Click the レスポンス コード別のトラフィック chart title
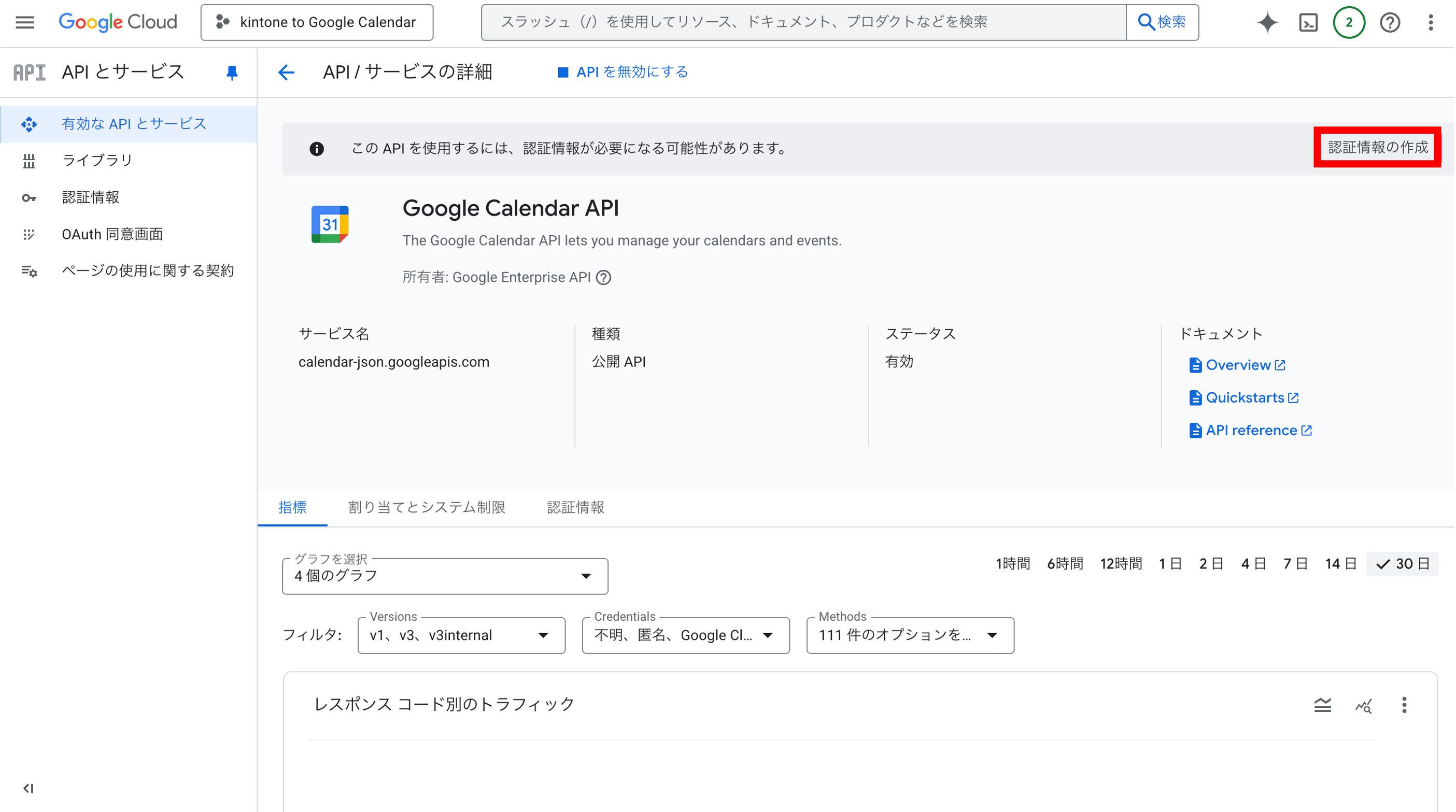This screenshot has width=1456, height=812. coord(444,705)
